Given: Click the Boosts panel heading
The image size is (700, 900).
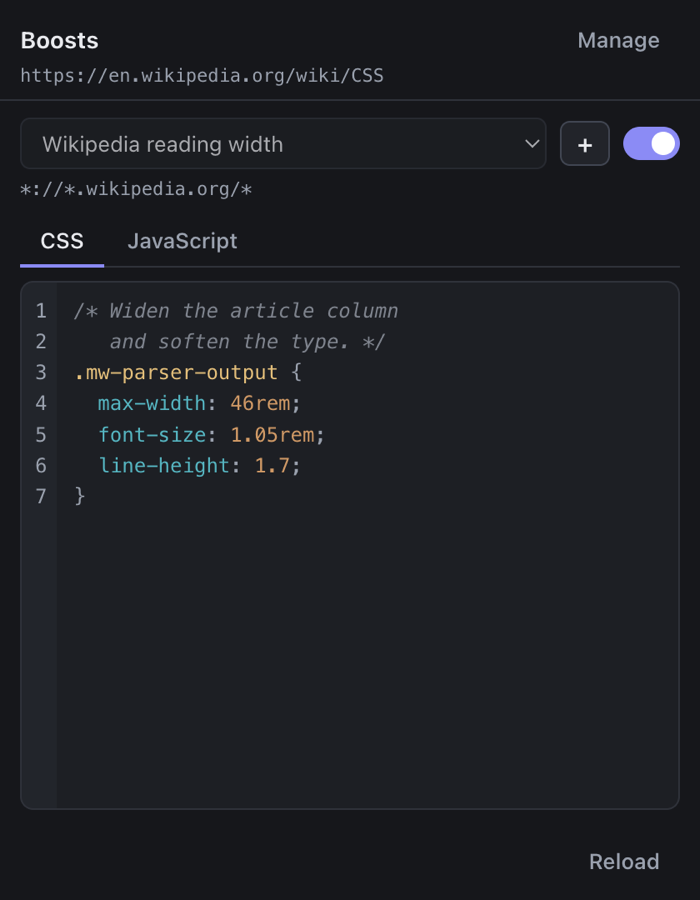Looking at the screenshot, I should (60, 40).
